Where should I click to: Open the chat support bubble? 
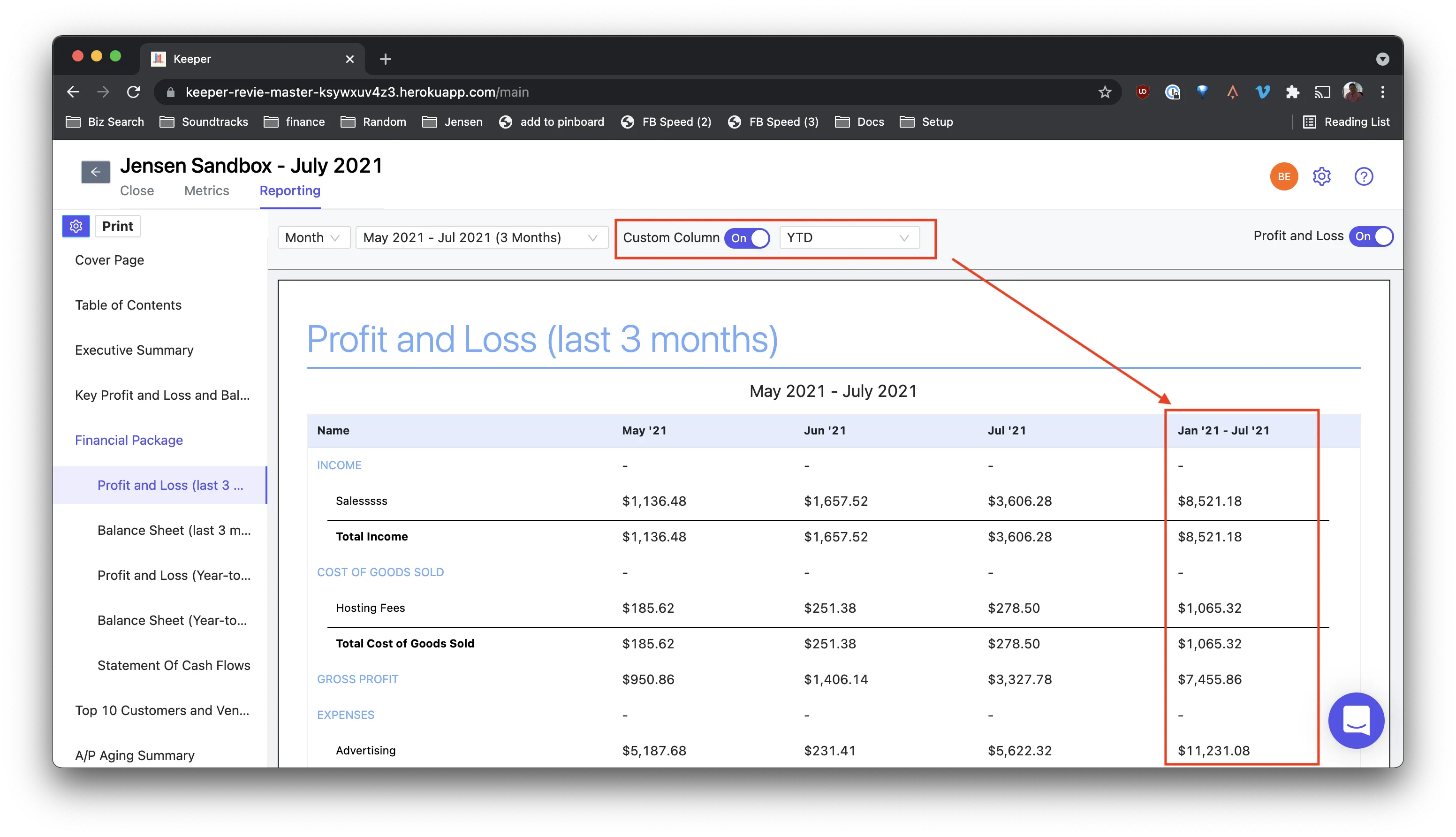(x=1356, y=720)
